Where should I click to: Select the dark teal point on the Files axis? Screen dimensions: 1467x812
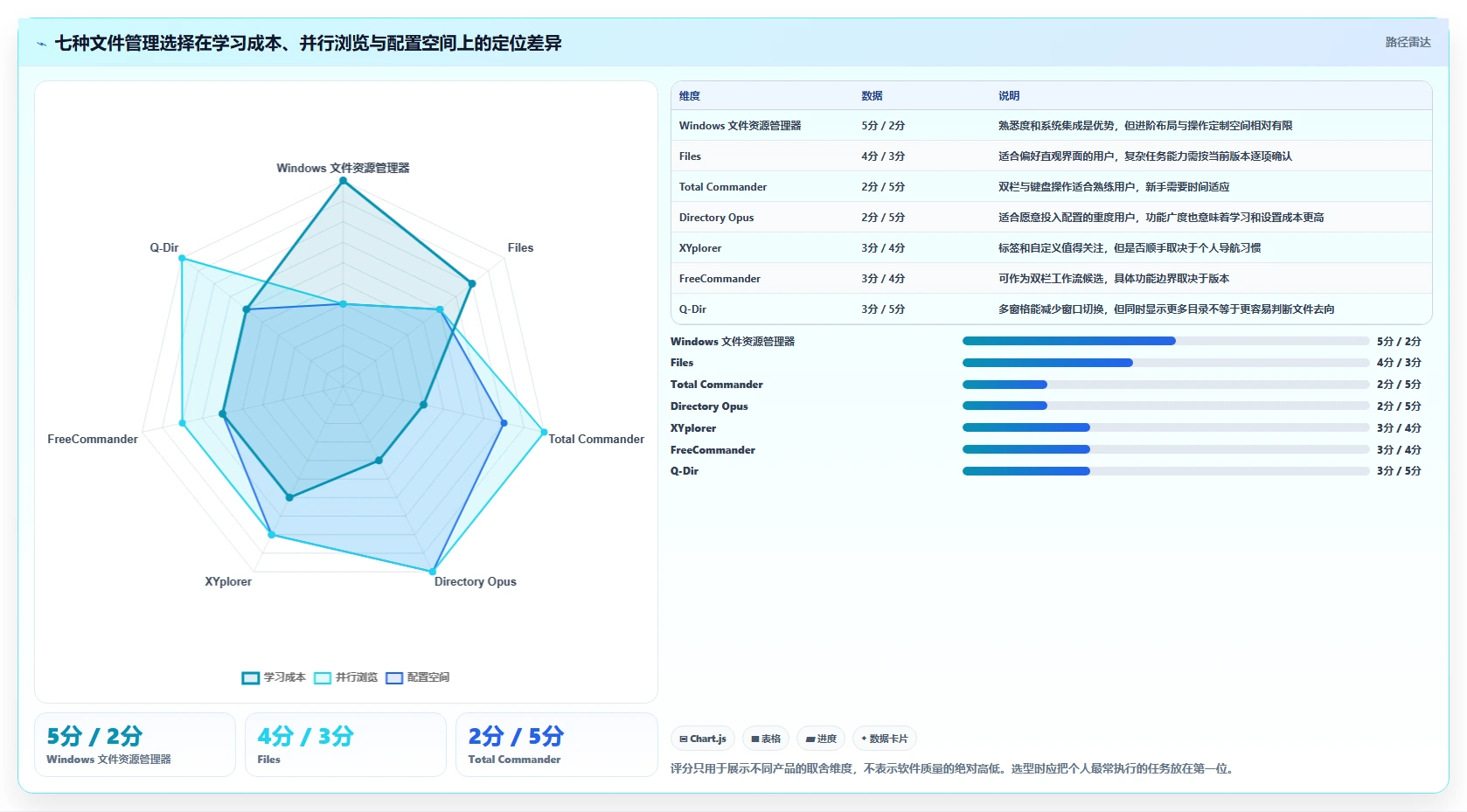(471, 283)
